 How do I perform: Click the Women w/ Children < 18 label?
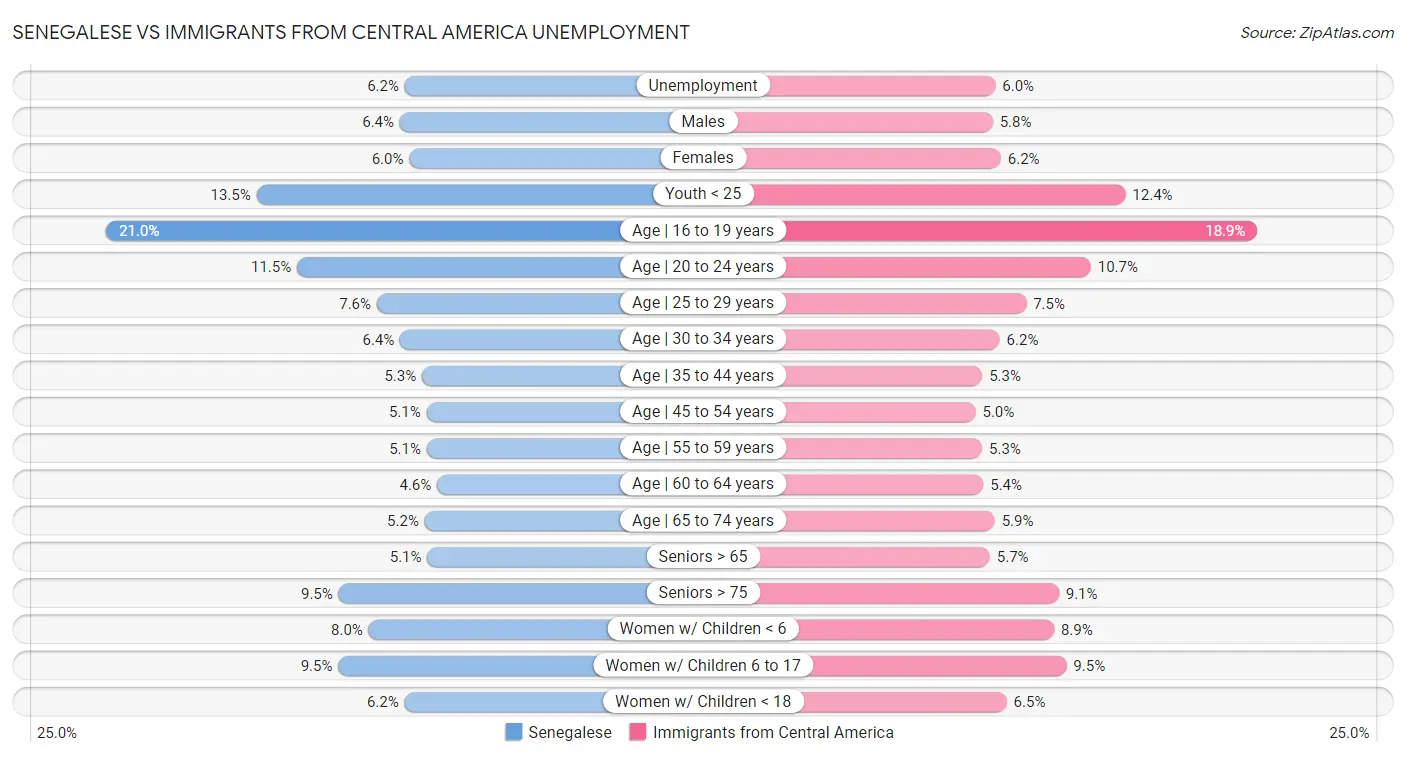(x=703, y=702)
